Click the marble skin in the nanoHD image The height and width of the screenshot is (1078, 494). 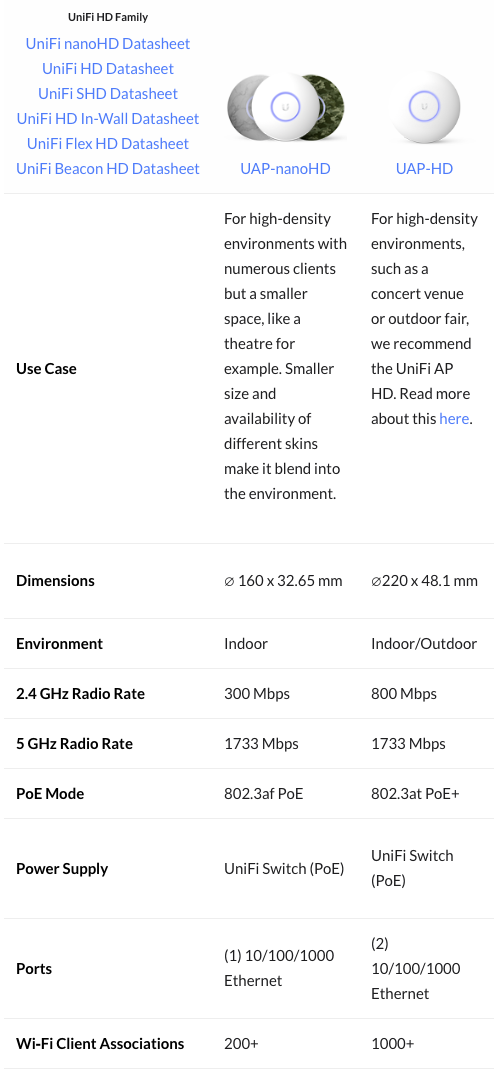click(240, 107)
